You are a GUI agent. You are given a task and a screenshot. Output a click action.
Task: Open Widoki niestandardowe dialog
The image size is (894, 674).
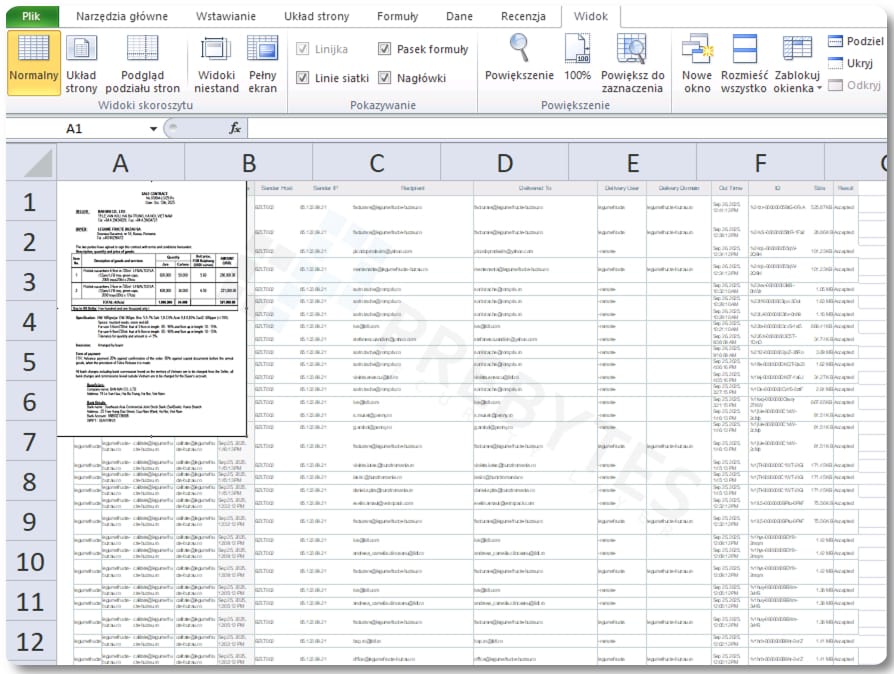pos(216,63)
